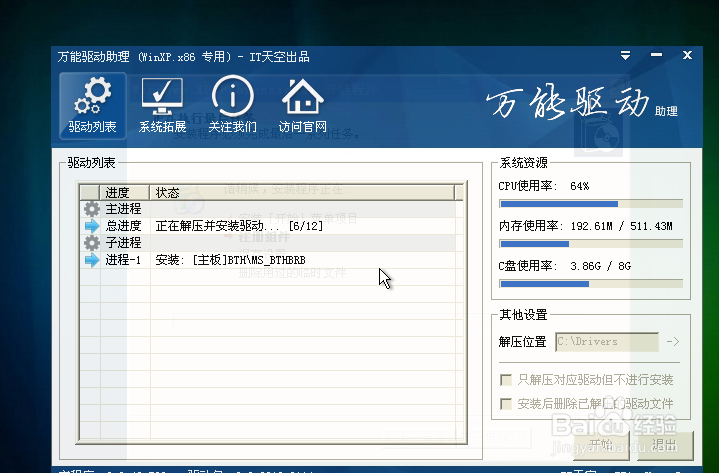
Task: Click the title bar dropdown menu arrow
Action: click(x=625, y=55)
